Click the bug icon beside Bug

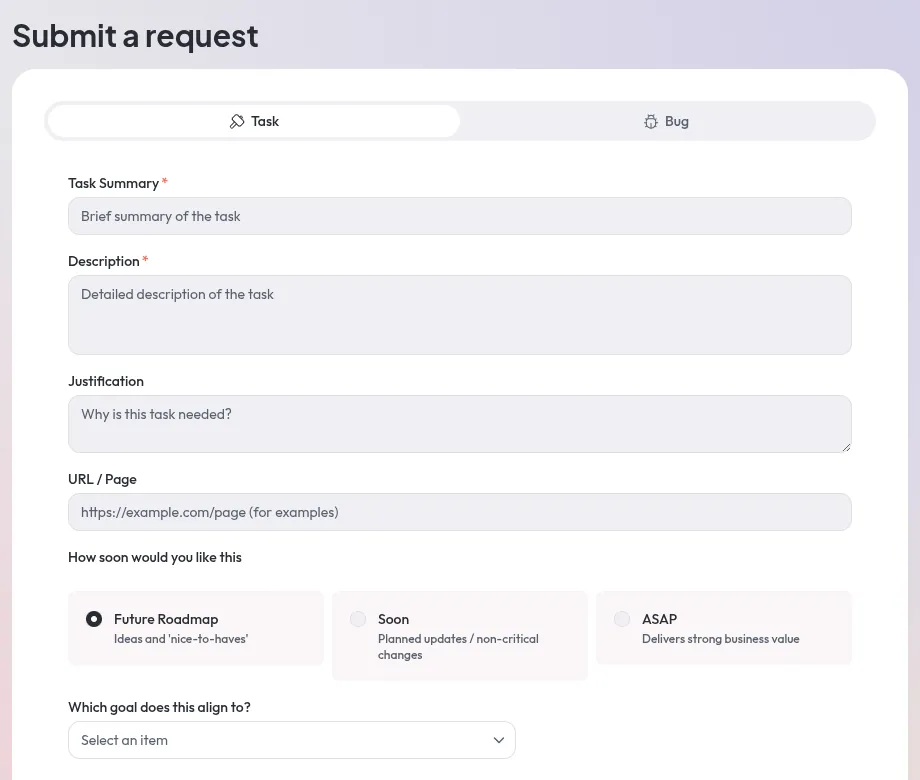point(651,121)
